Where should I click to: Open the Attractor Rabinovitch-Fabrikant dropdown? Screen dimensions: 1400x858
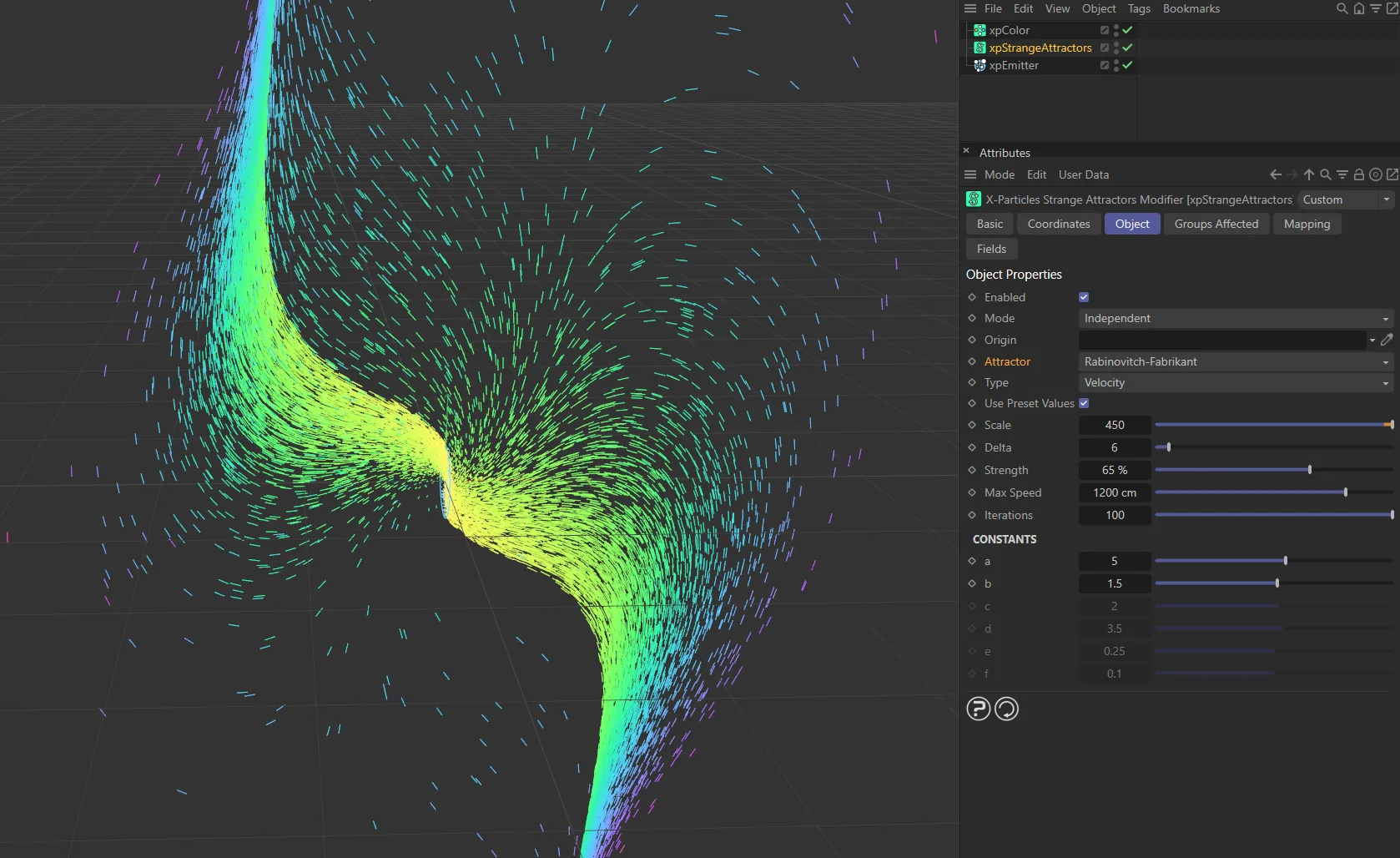coord(1235,361)
